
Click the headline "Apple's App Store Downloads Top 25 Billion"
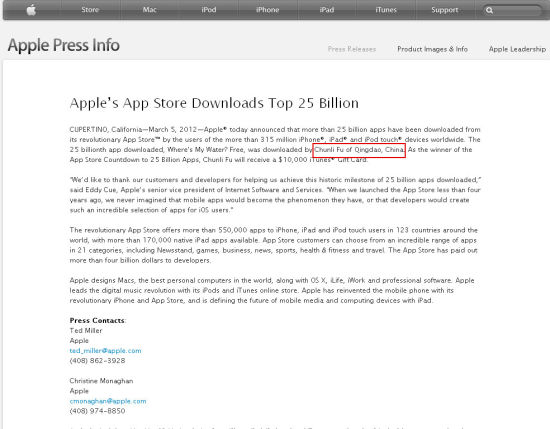214,103
